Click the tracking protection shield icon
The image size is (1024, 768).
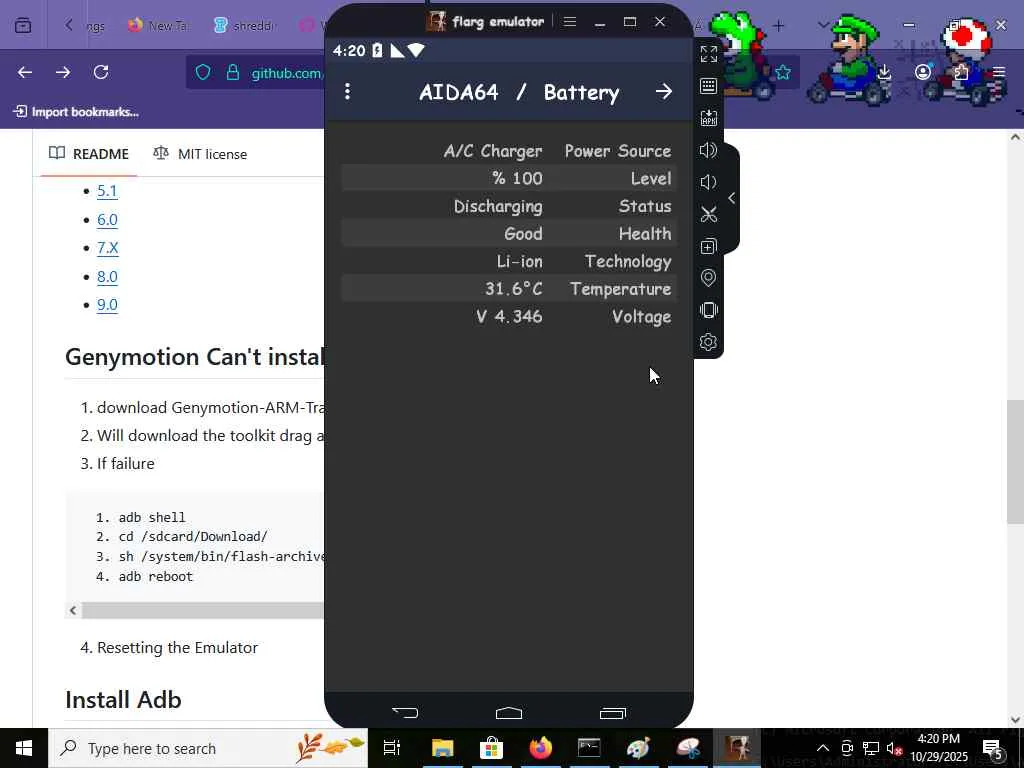[x=203, y=72]
